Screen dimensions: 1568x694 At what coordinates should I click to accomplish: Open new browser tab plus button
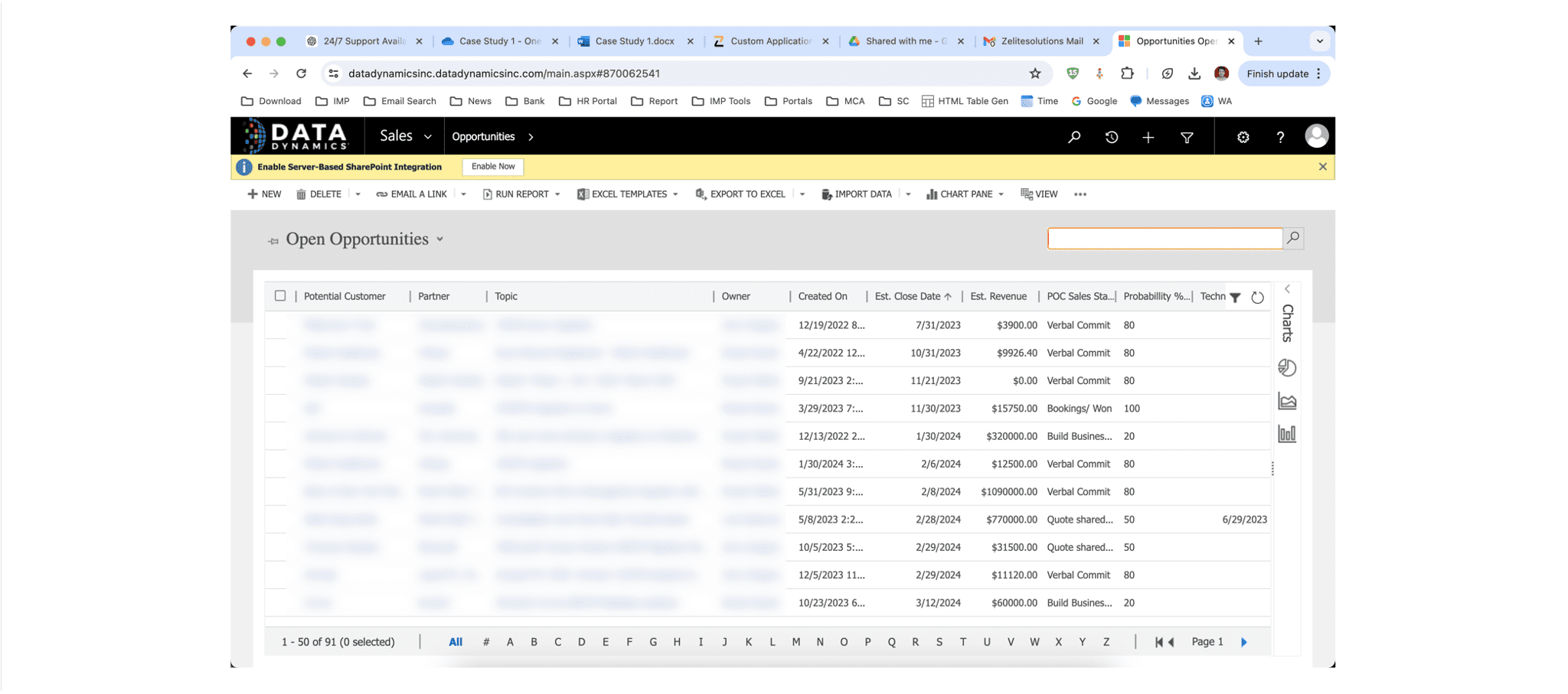point(1258,41)
